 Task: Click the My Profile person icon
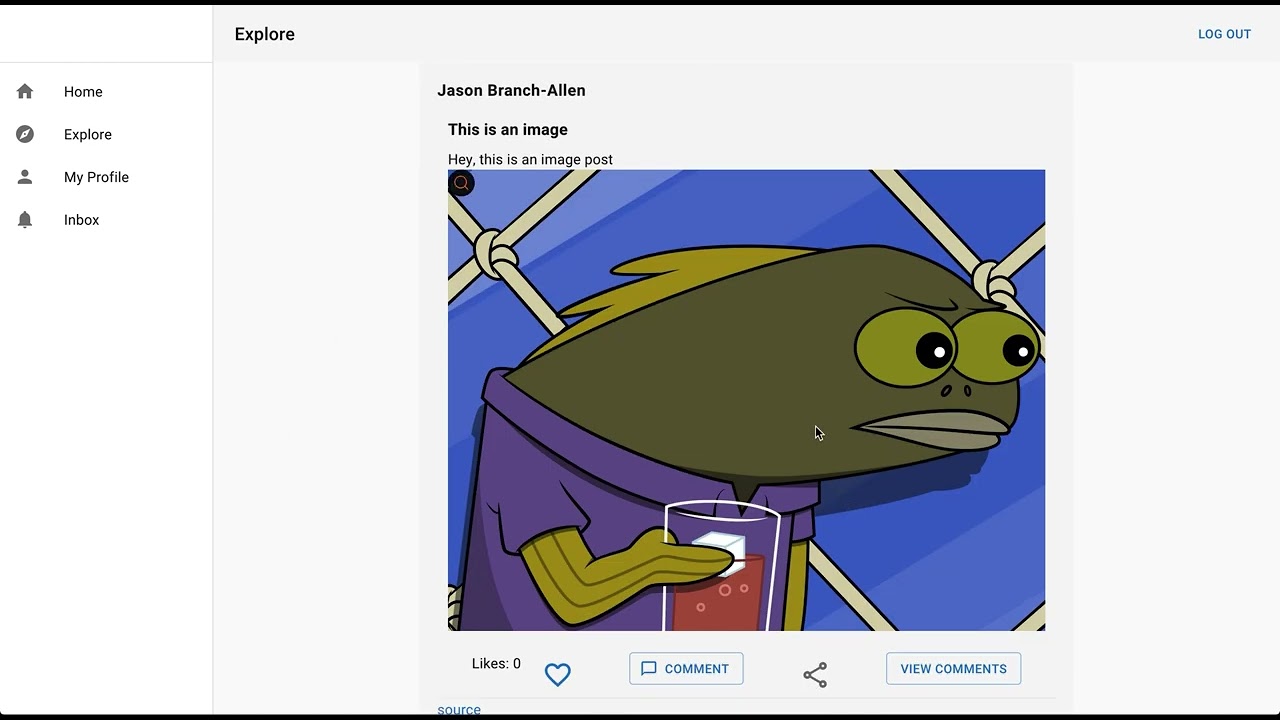coord(25,177)
